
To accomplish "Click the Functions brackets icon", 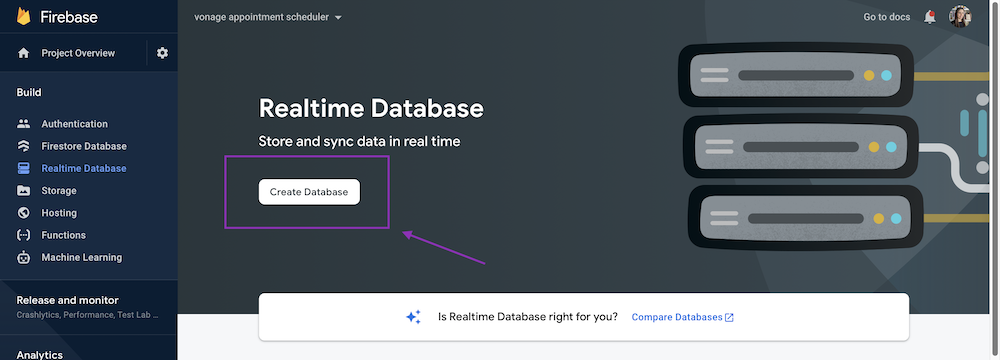I will click(24, 235).
